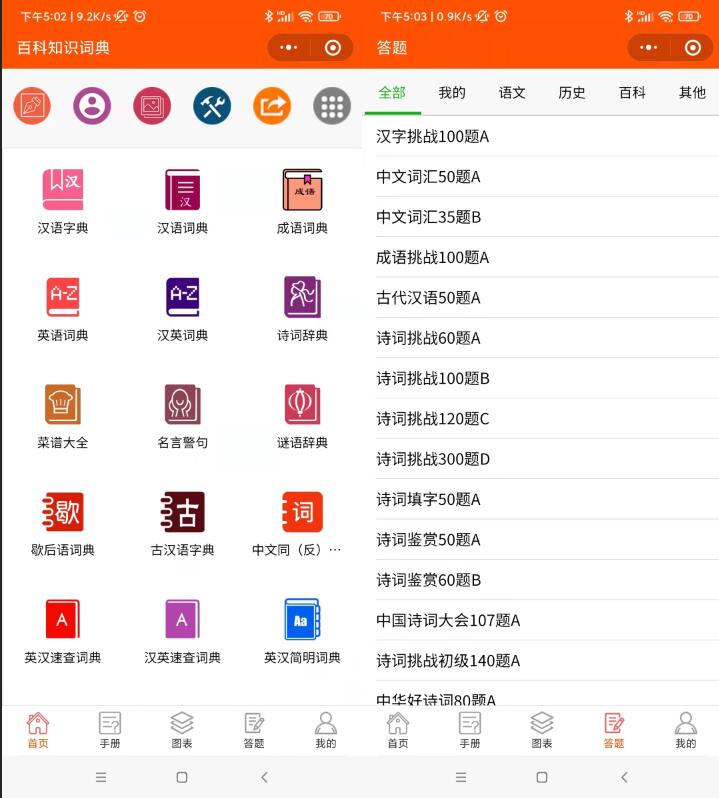Open 我的 in the 答题 screen's bottom bar

[x=686, y=730]
